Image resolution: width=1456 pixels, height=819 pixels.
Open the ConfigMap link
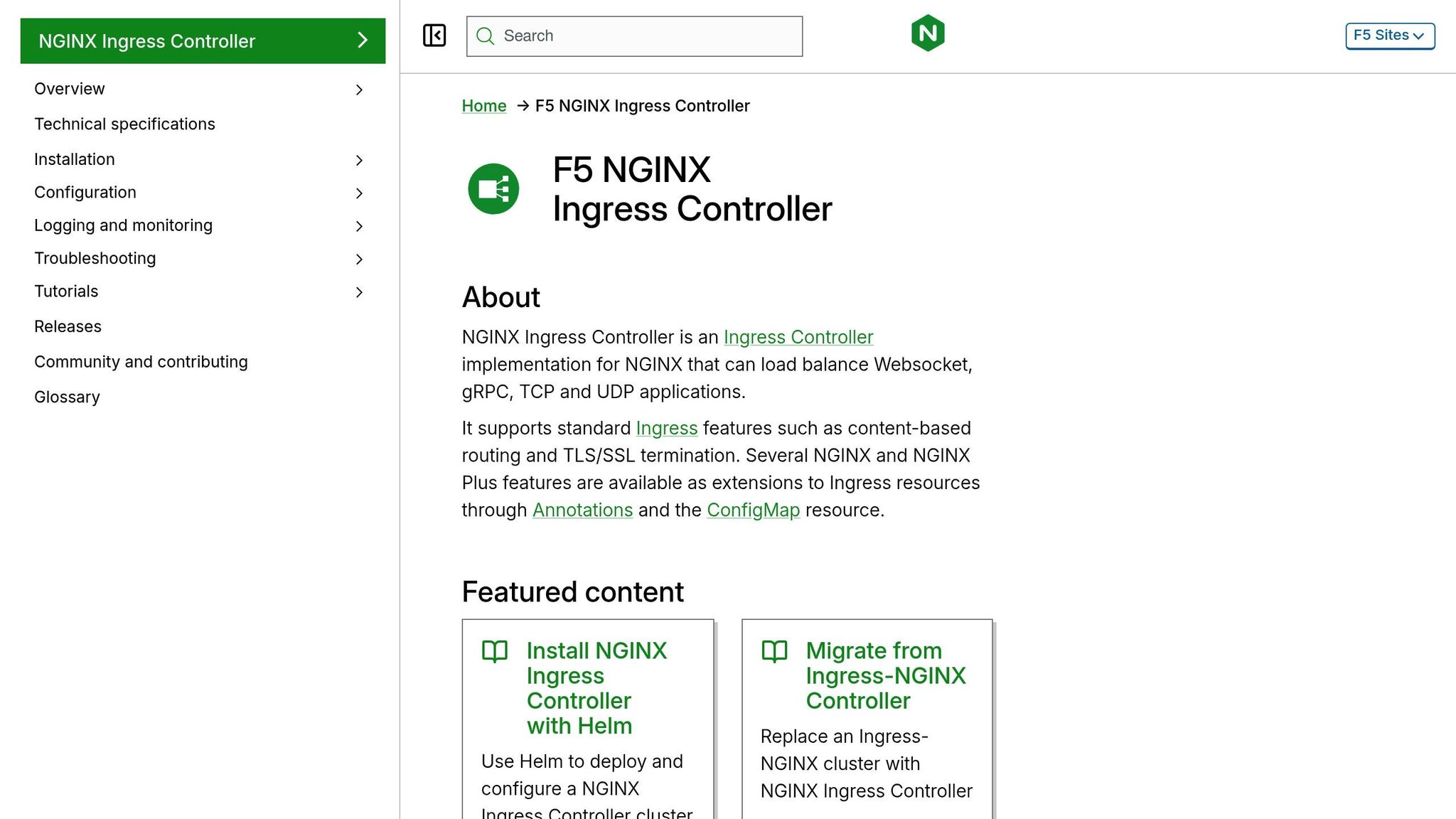click(x=753, y=510)
